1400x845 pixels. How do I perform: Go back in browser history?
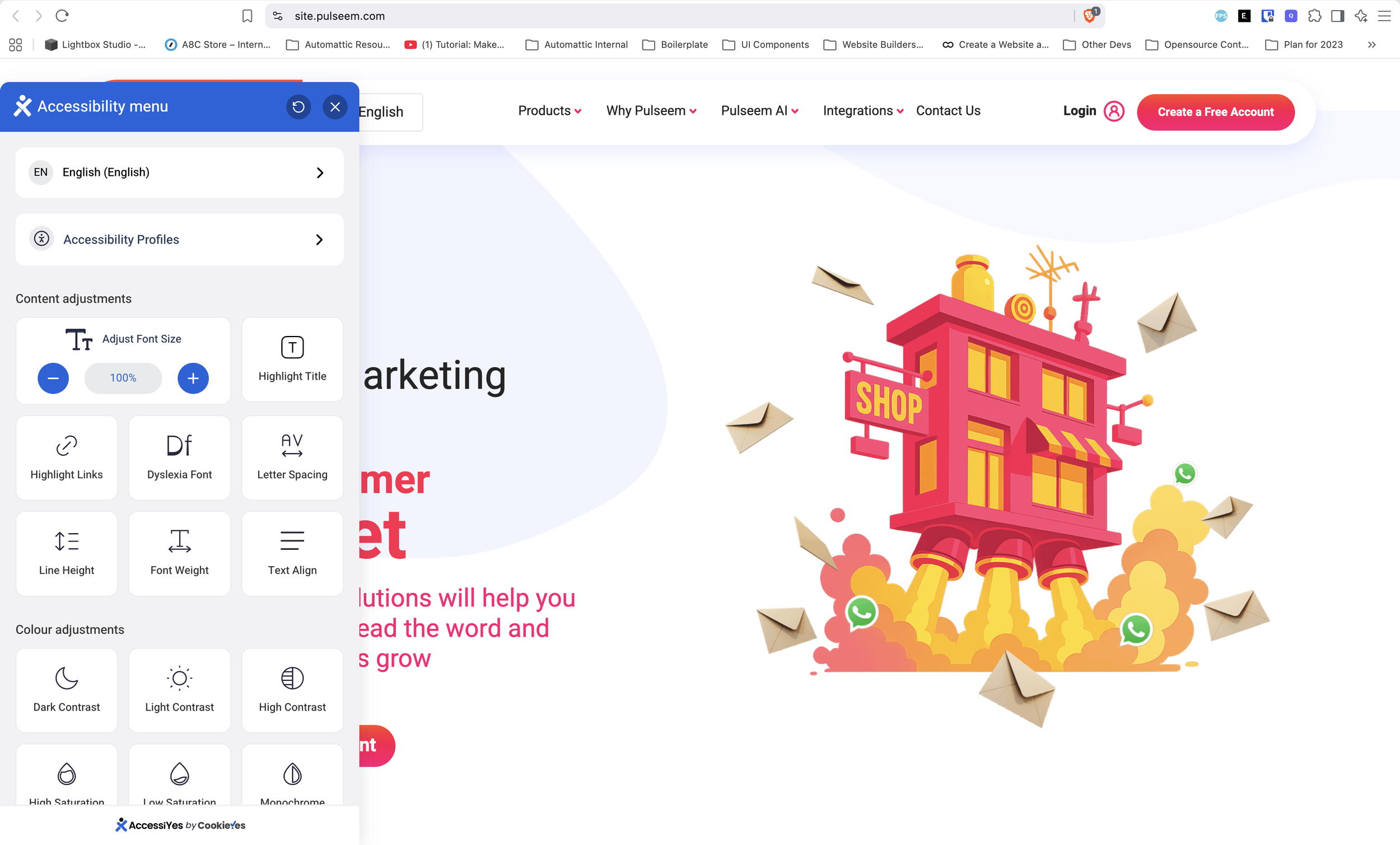tap(16, 16)
